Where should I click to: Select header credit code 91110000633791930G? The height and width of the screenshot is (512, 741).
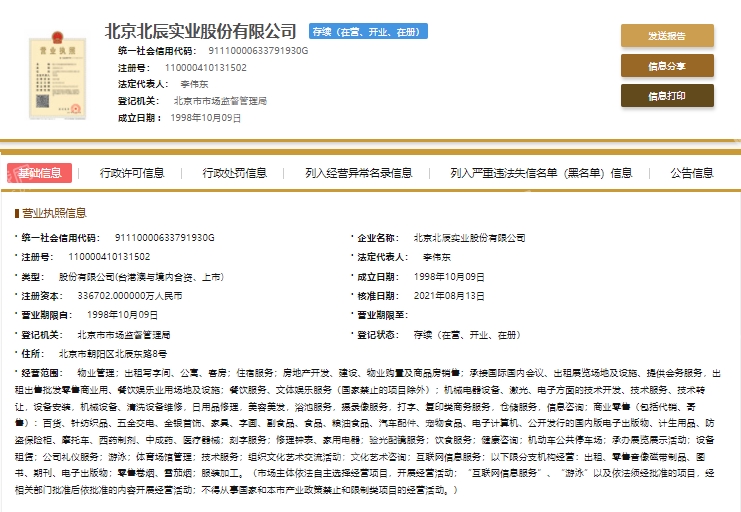(258, 51)
